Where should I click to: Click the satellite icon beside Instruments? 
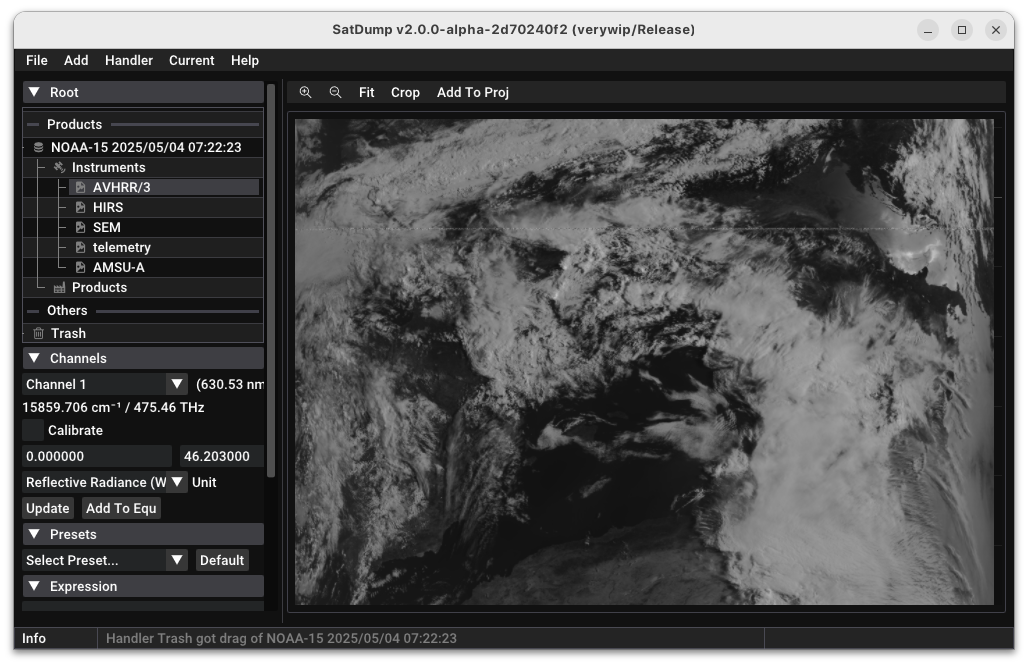click(59, 167)
